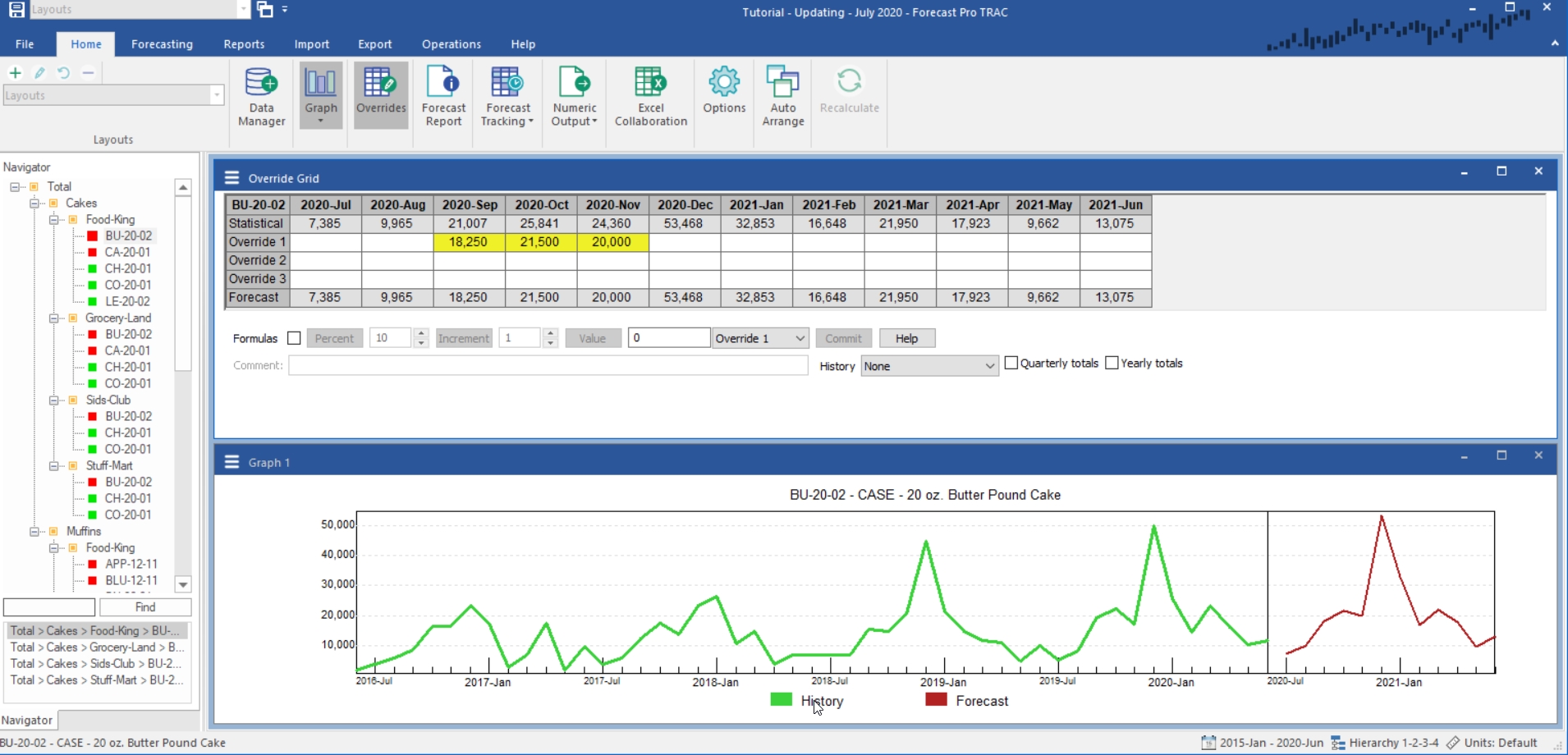Screen dimensions: 1568x755
Task: Collapse the ribbon with the arrow
Action: point(1555,43)
